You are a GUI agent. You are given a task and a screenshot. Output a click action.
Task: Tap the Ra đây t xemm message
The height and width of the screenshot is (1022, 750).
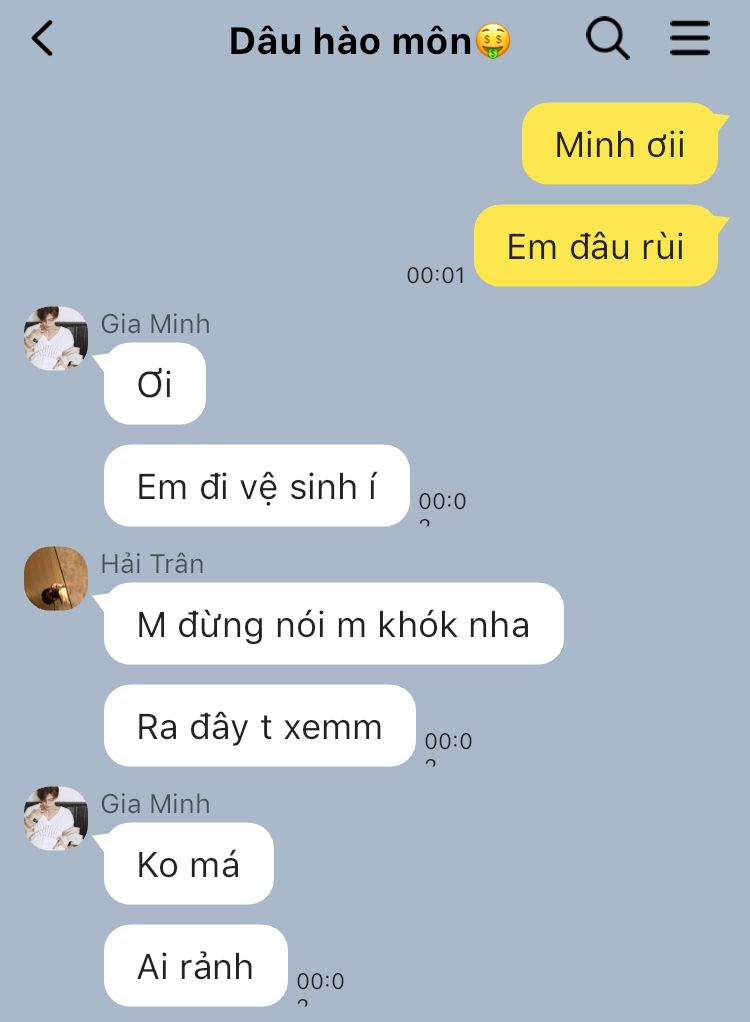click(259, 725)
